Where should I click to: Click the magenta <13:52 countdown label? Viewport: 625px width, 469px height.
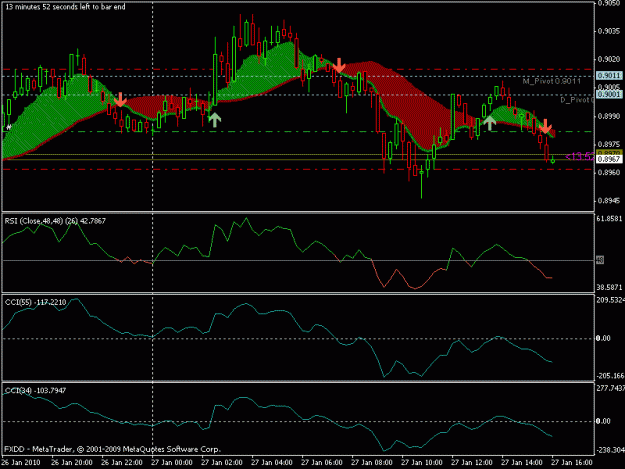pos(580,157)
